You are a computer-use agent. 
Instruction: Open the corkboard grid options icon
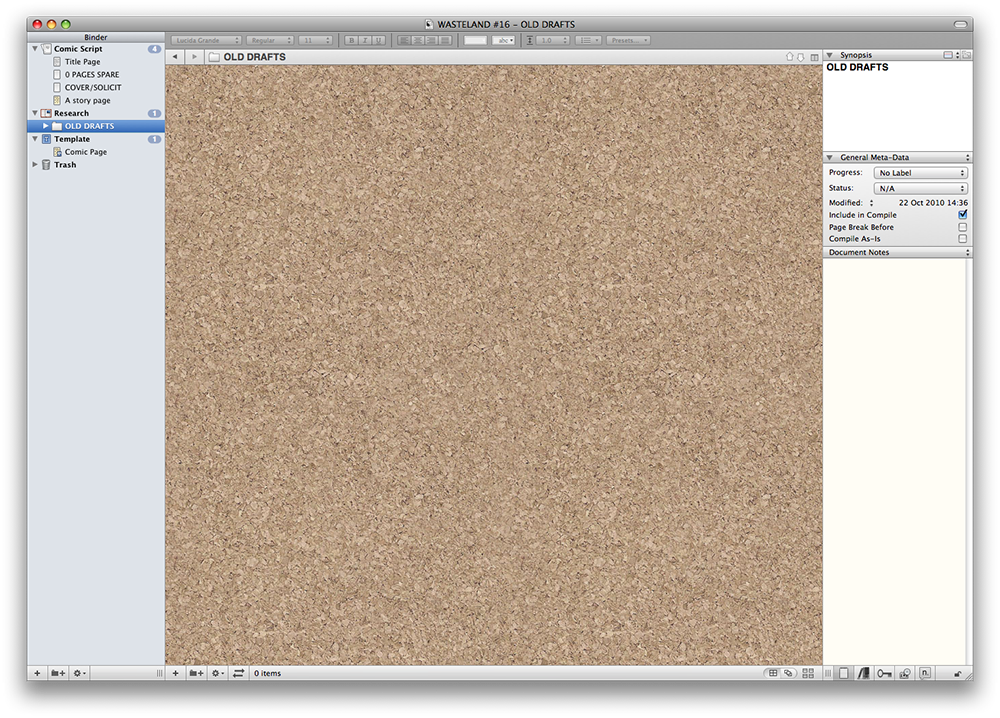(x=808, y=674)
